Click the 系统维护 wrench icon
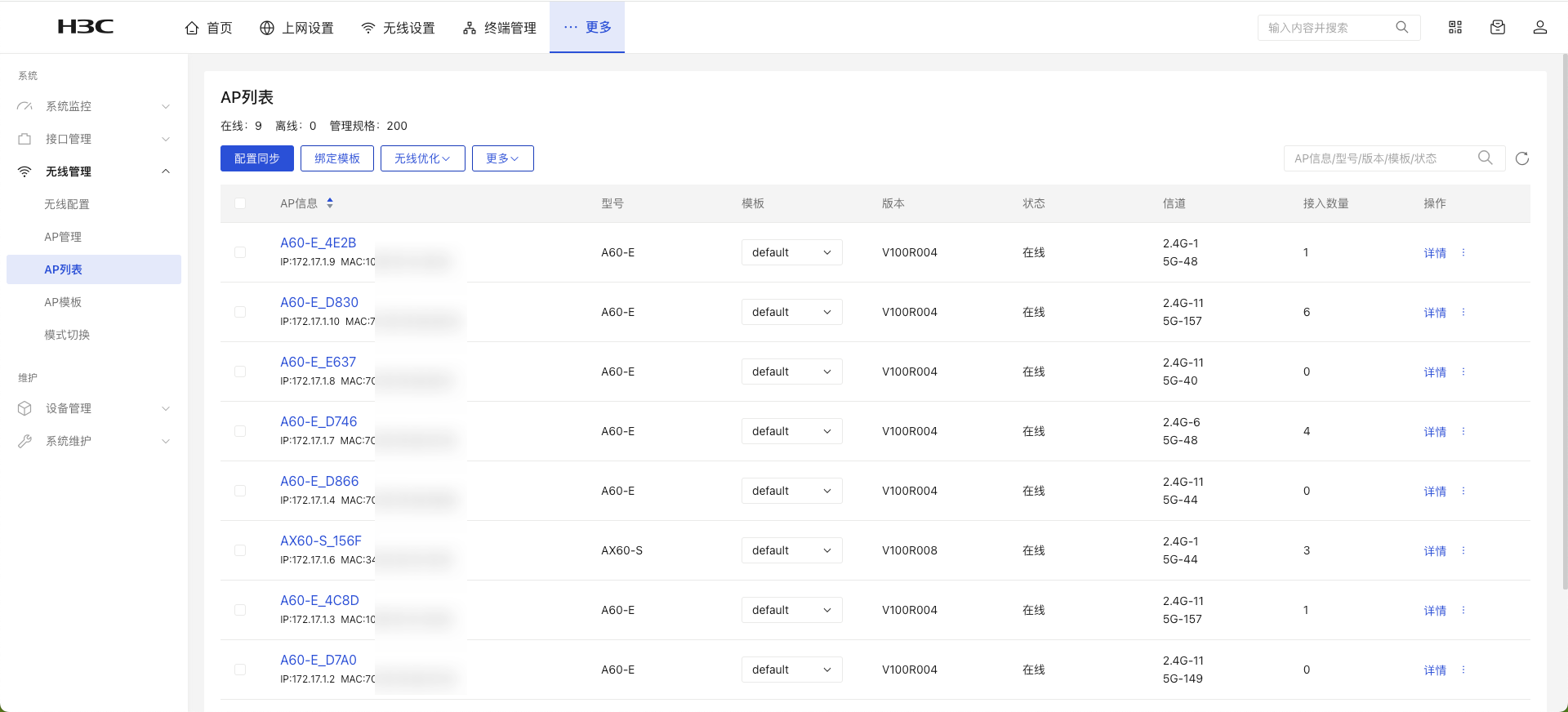Viewport: 1568px width, 712px height. 24,441
